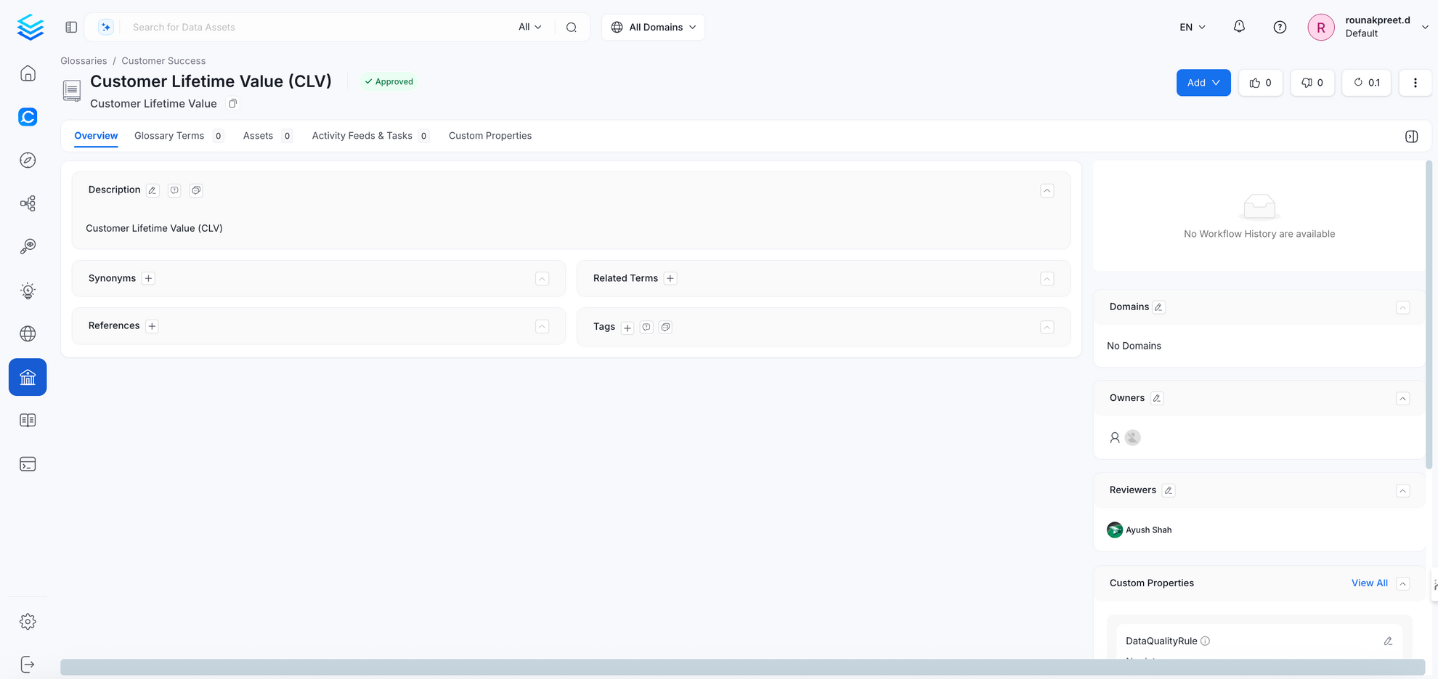1438x679 pixels.
Task: Click the DataQualityRule info icon
Action: [1205, 641]
